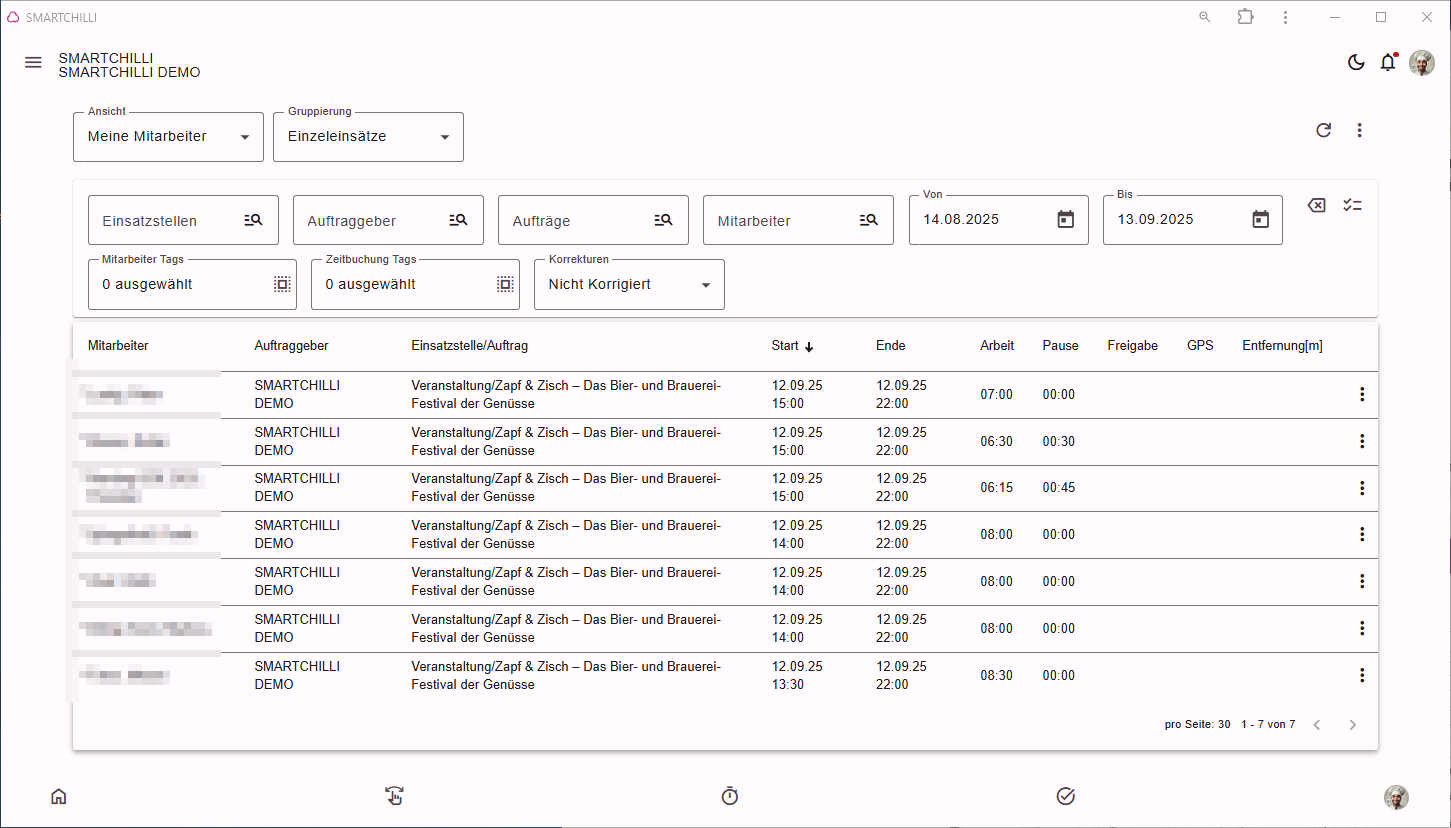The image size is (1451, 828).
Task: Open row menu for 06:15 work entry
Action: [x=1361, y=488]
